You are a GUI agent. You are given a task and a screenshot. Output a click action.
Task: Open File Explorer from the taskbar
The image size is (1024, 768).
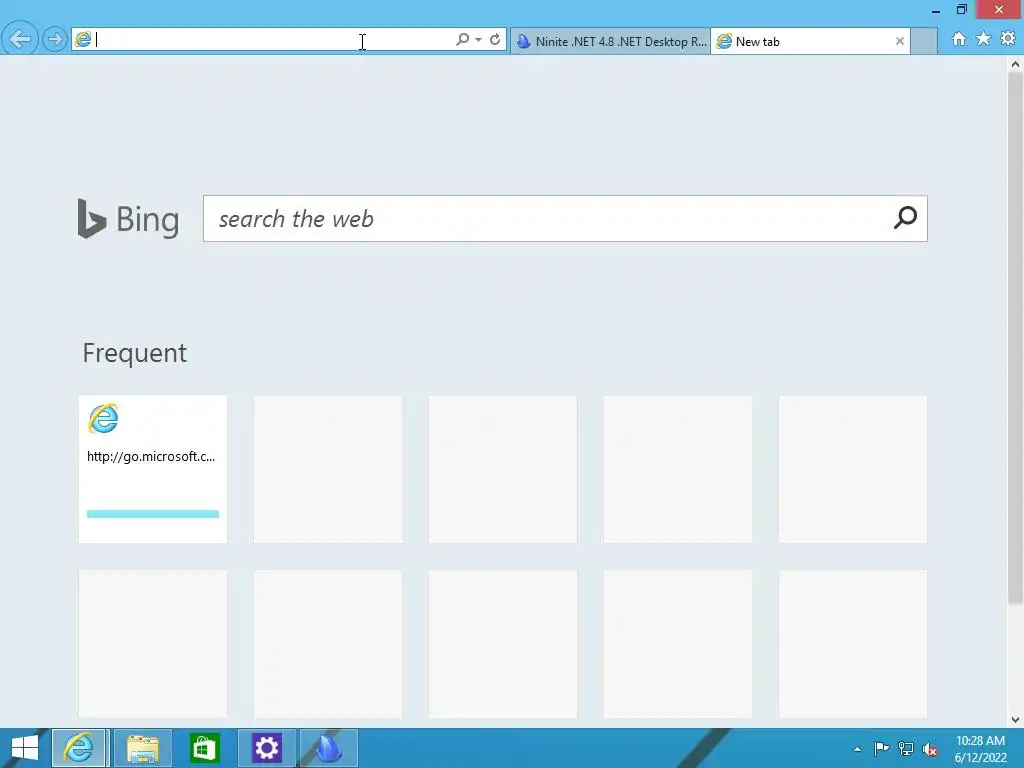(x=142, y=748)
